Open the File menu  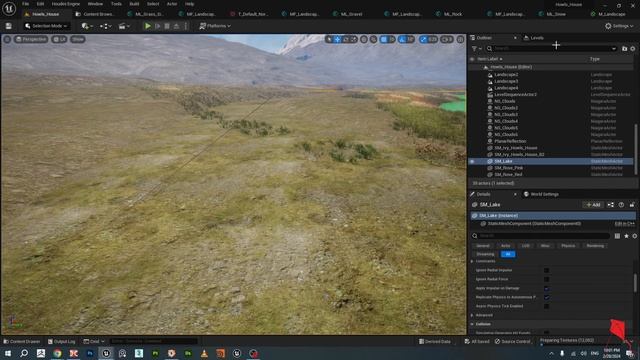(25, 4)
